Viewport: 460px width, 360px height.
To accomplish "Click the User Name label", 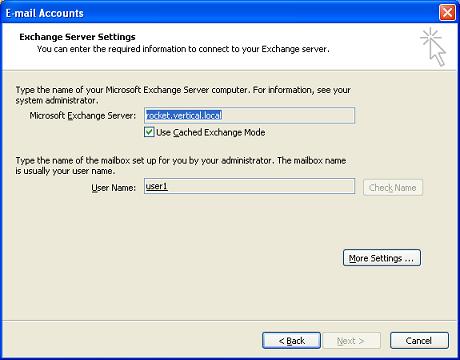I will click(x=113, y=188).
